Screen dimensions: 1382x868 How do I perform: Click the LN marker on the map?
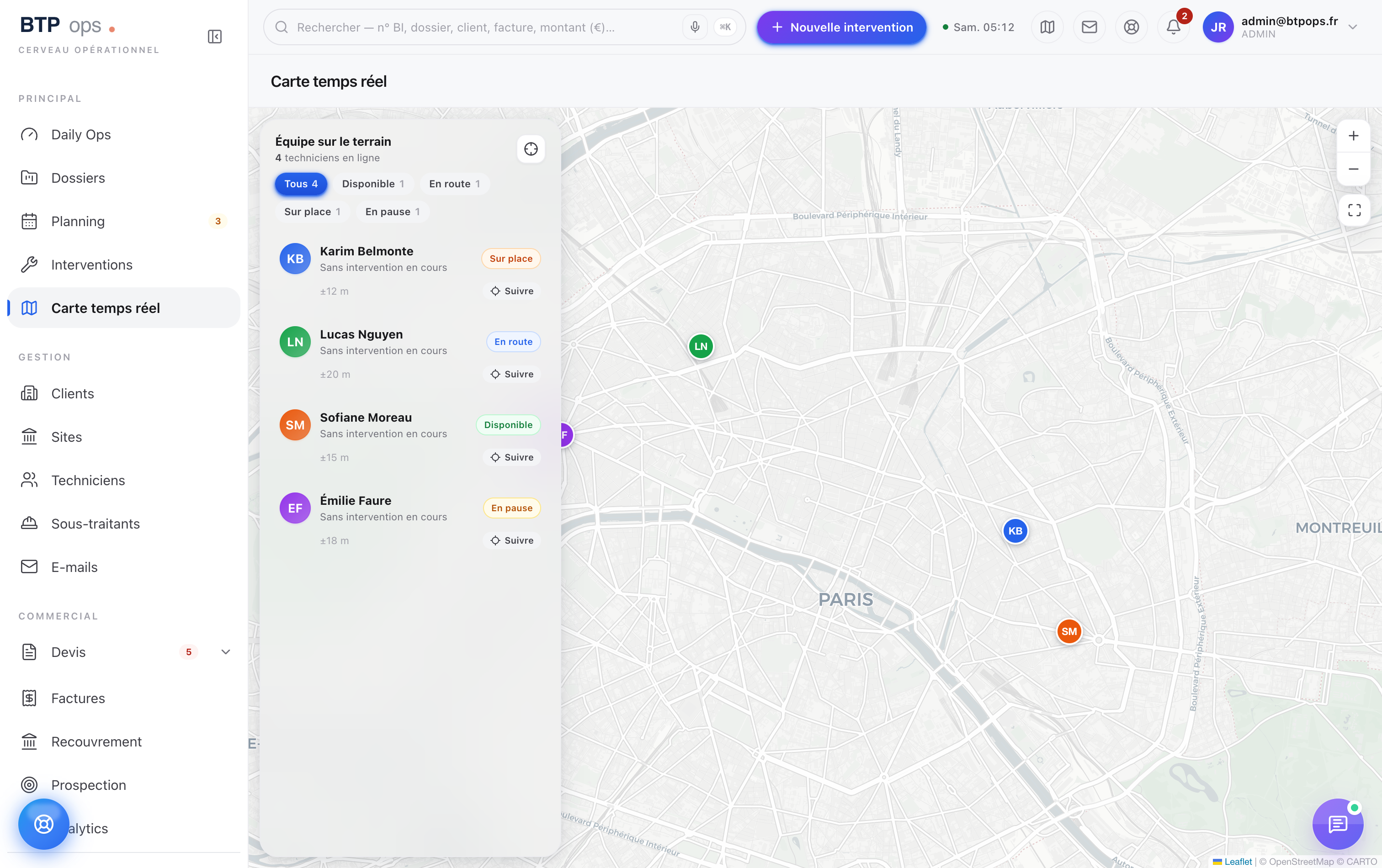coord(701,346)
